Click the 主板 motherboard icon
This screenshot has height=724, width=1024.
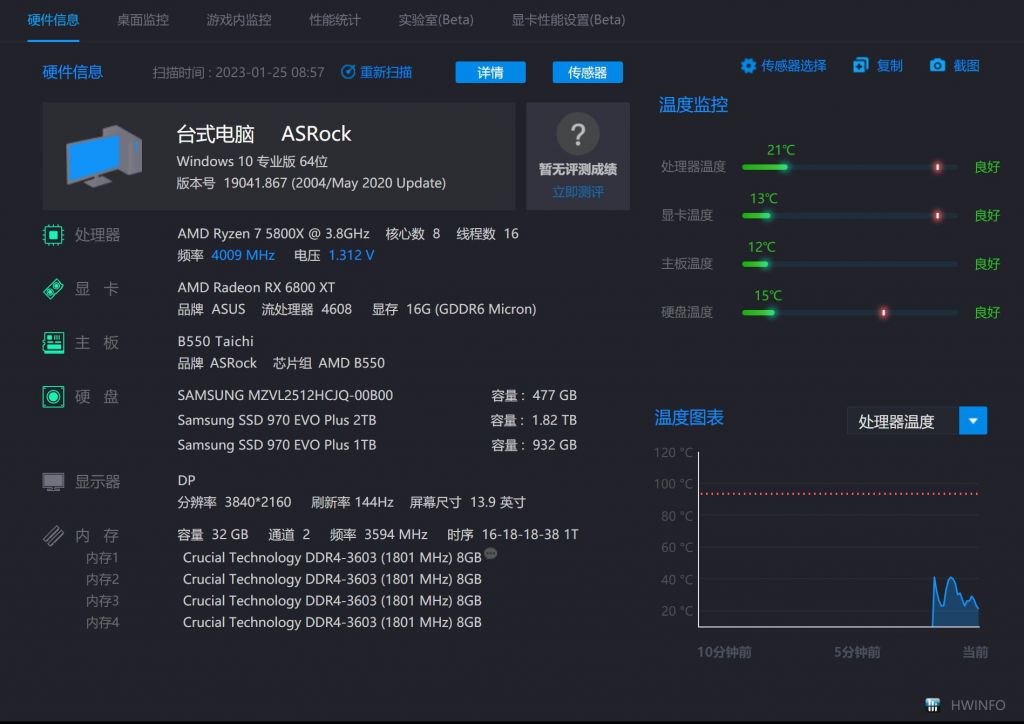(54, 343)
